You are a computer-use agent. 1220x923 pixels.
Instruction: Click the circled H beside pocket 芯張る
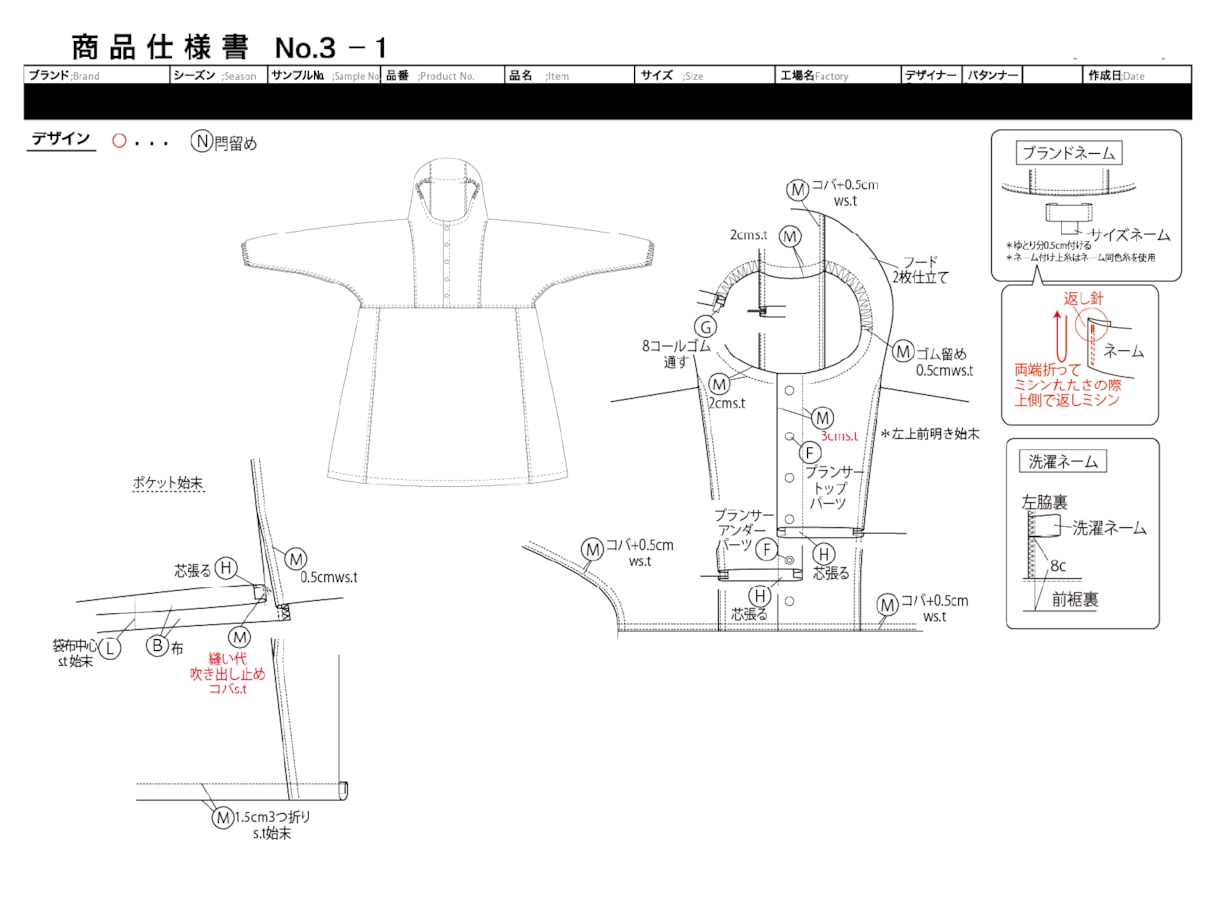[x=228, y=570]
